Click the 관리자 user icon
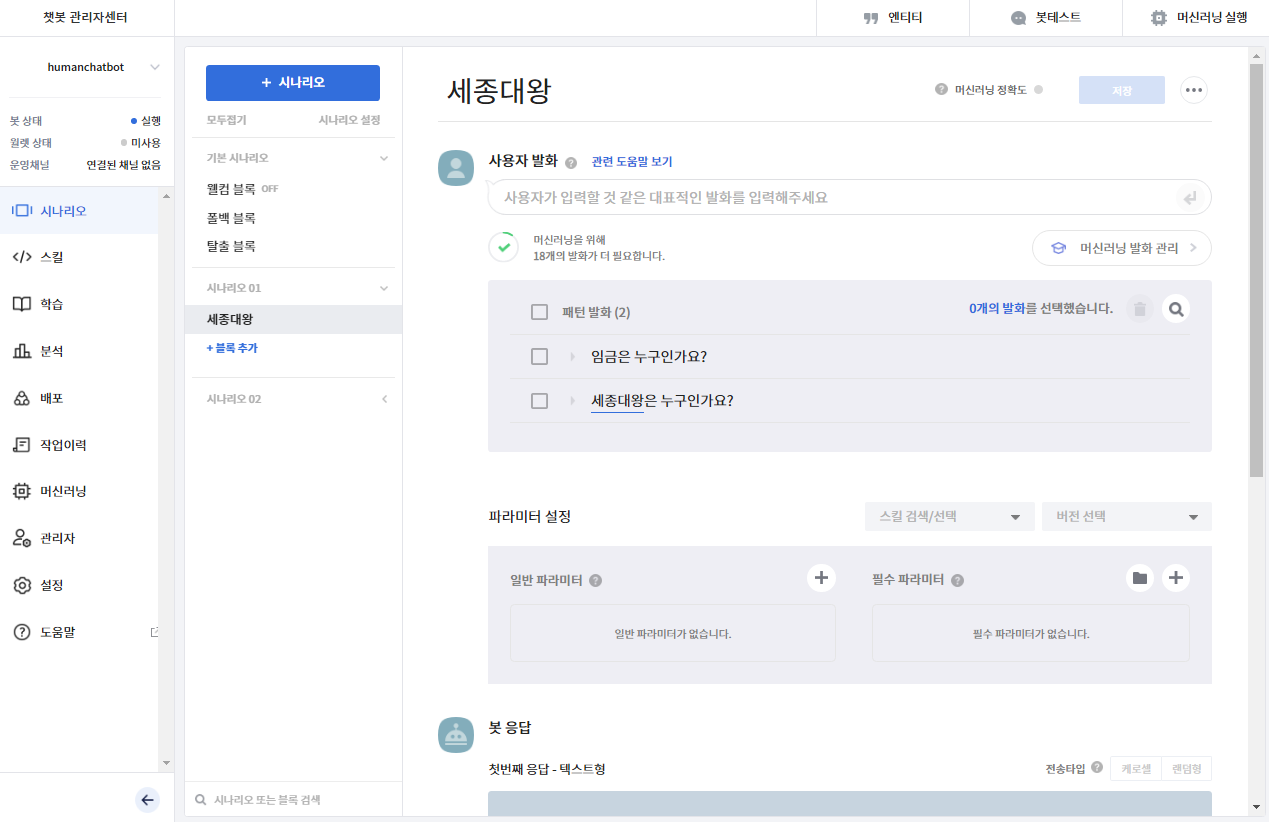 pyautogui.click(x=21, y=538)
